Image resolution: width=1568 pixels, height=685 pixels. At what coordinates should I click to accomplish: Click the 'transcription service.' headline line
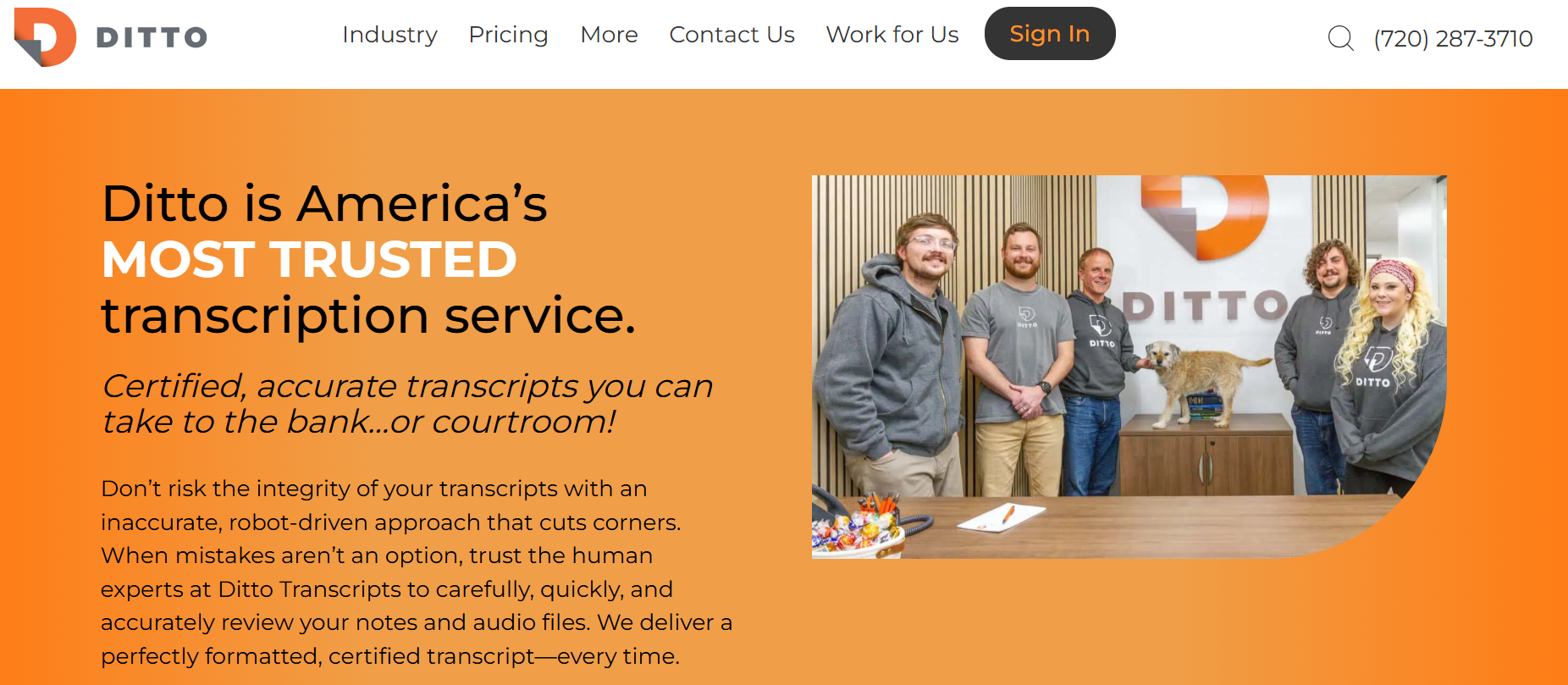click(368, 316)
